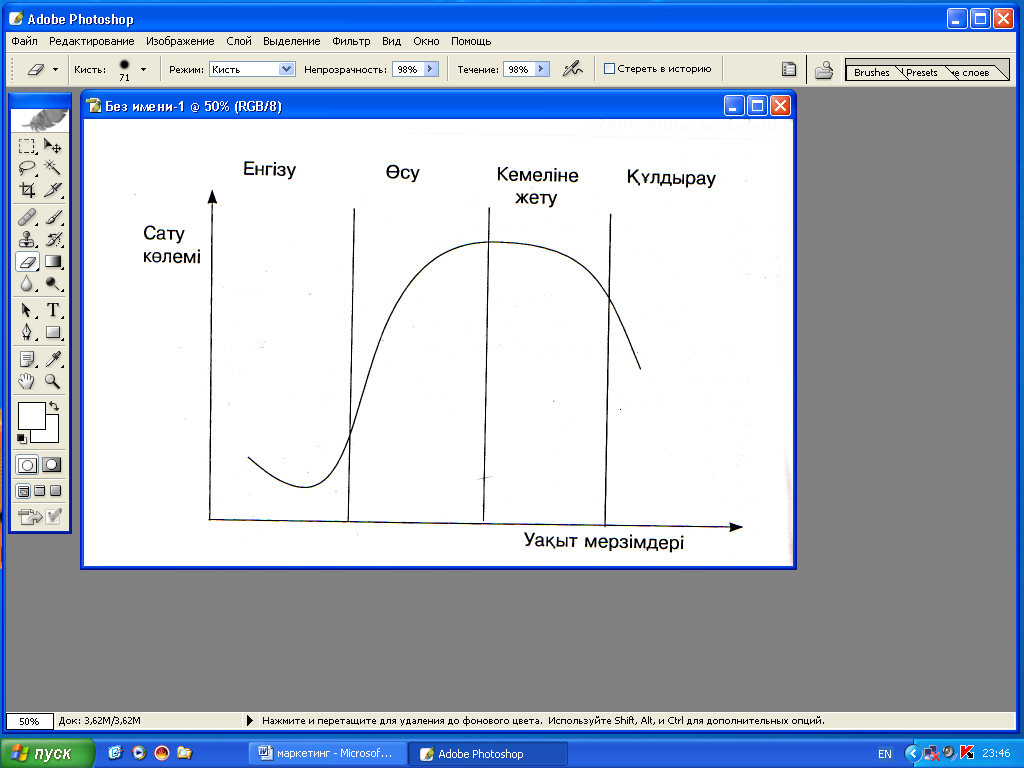
Task: Select the Slice tool
Action: [x=52, y=190]
